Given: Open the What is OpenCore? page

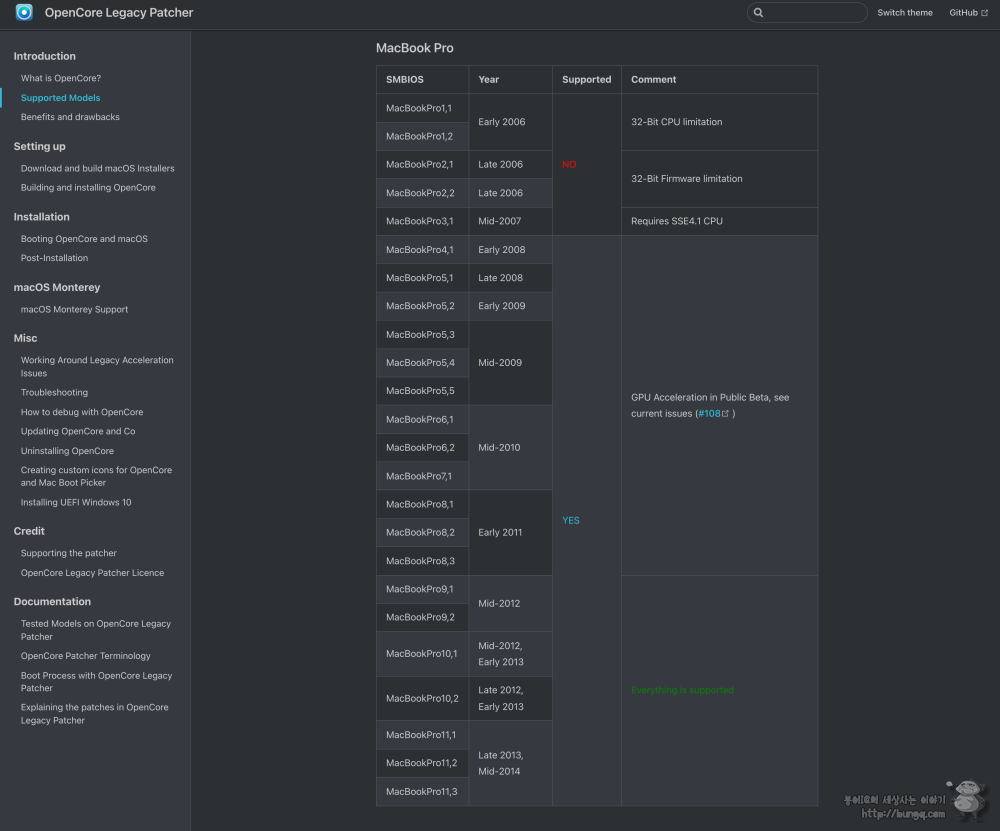Looking at the screenshot, I should click(61, 78).
